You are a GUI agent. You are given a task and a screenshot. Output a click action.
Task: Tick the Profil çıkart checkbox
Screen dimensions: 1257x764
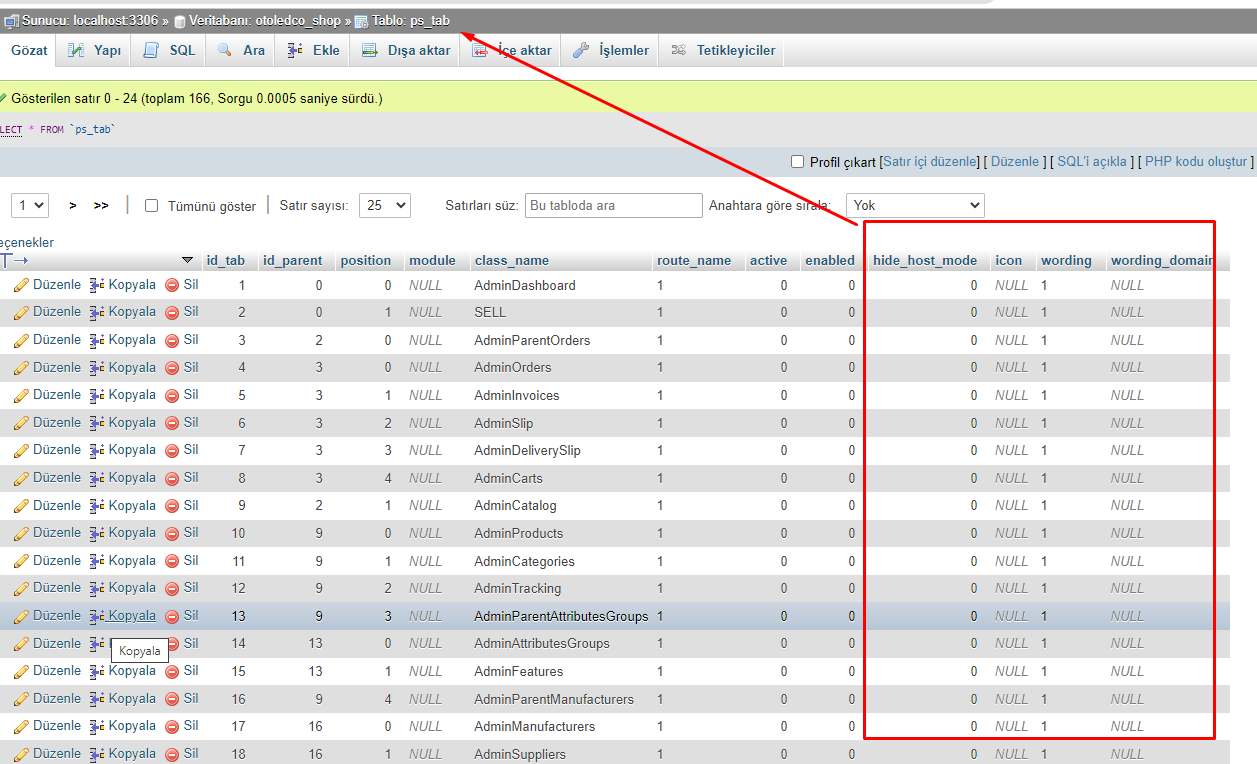click(x=797, y=162)
